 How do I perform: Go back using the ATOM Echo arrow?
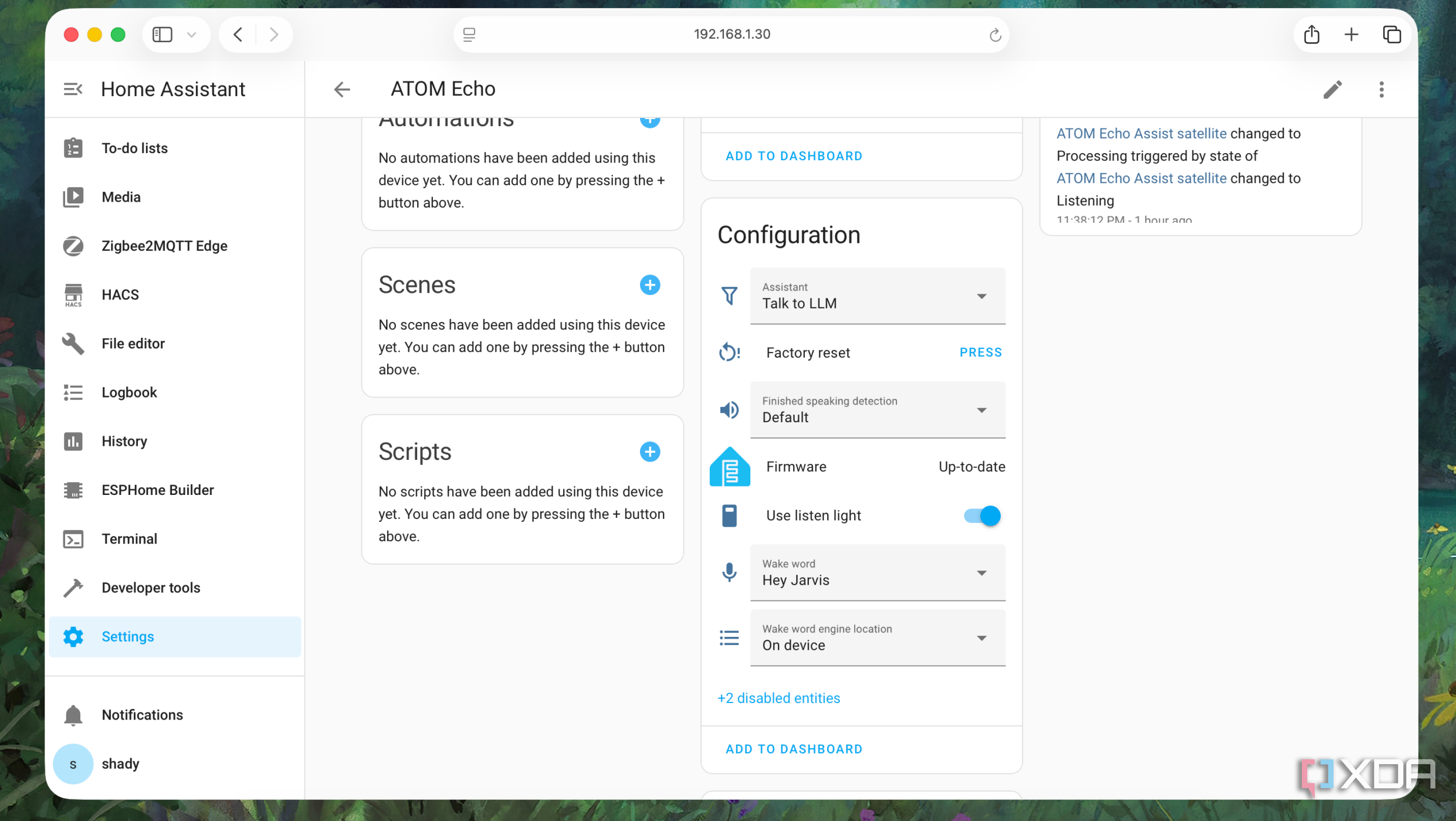pyautogui.click(x=342, y=89)
